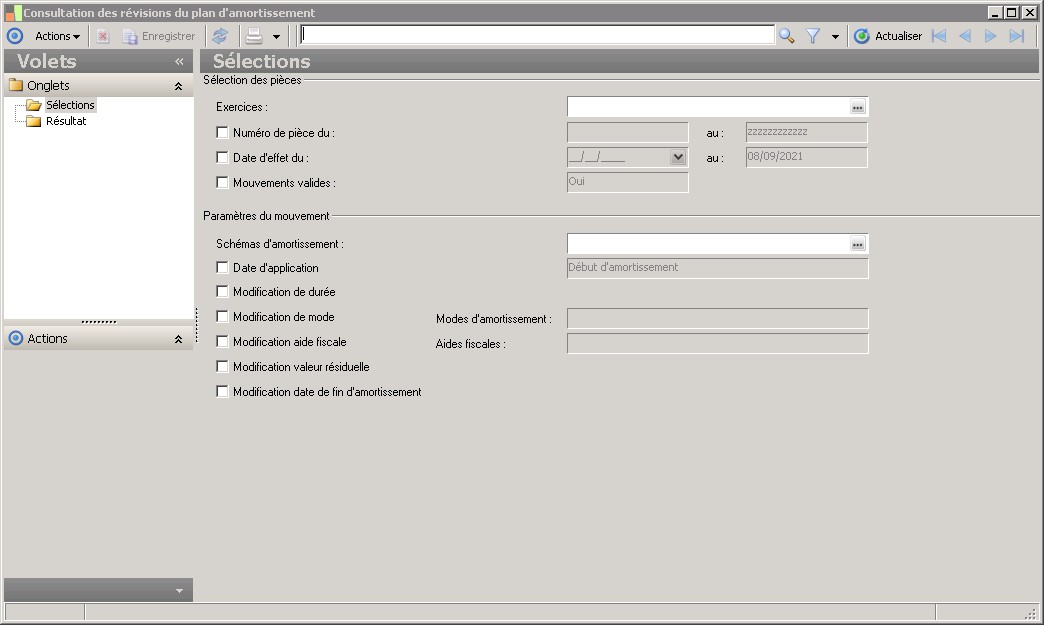Image resolution: width=1044 pixels, height=625 pixels.
Task: Go to previous record arrow
Action: (965, 36)
